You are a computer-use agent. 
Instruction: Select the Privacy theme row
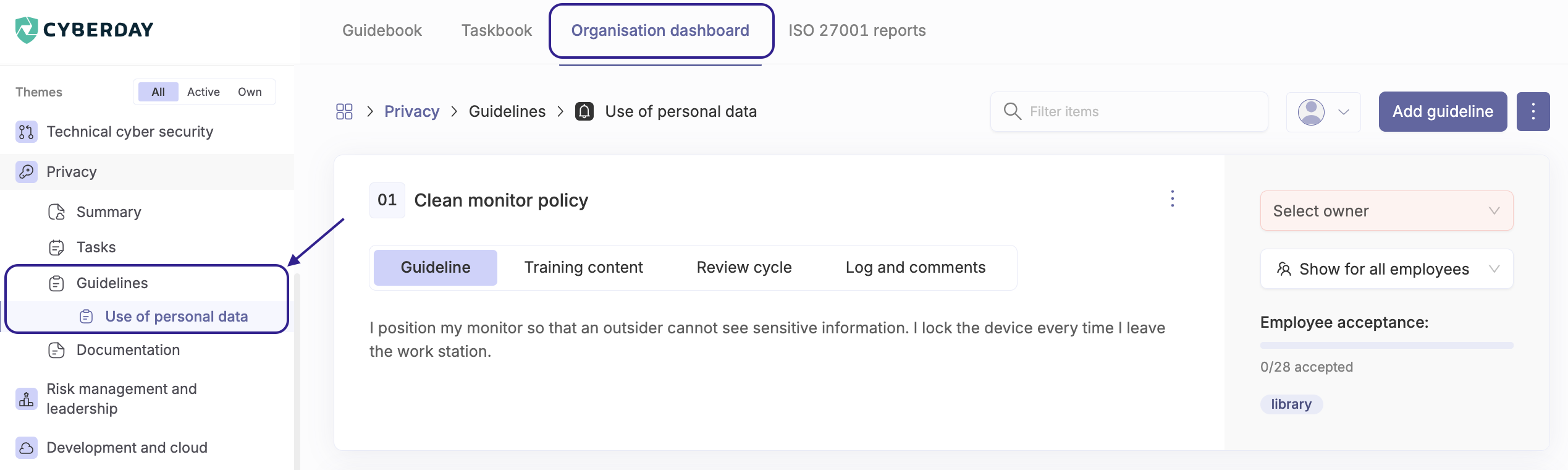tap(147, 172)
